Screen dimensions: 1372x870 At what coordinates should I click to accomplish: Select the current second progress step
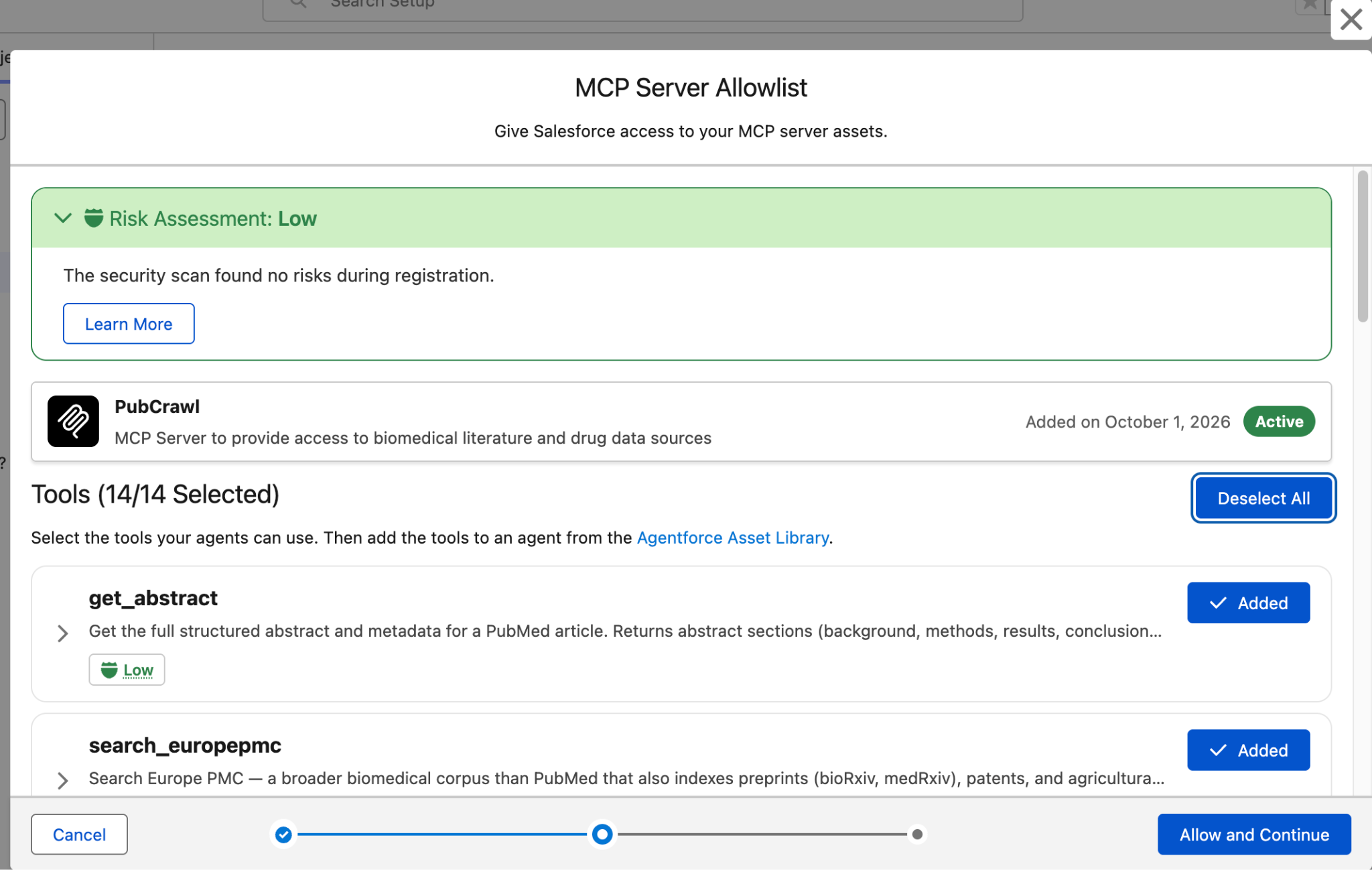(x=602, y=834)
